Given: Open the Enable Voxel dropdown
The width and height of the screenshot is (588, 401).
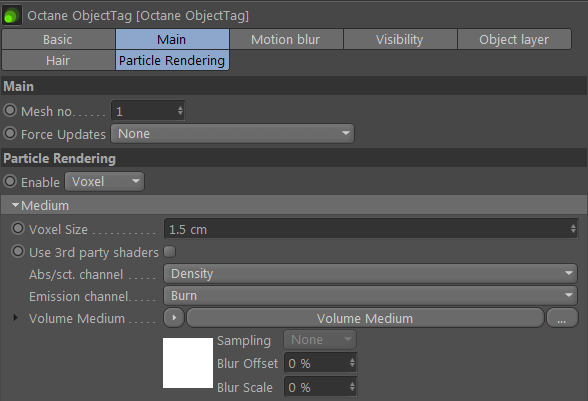Looking at the screenshot, I should tap(105, 182).
